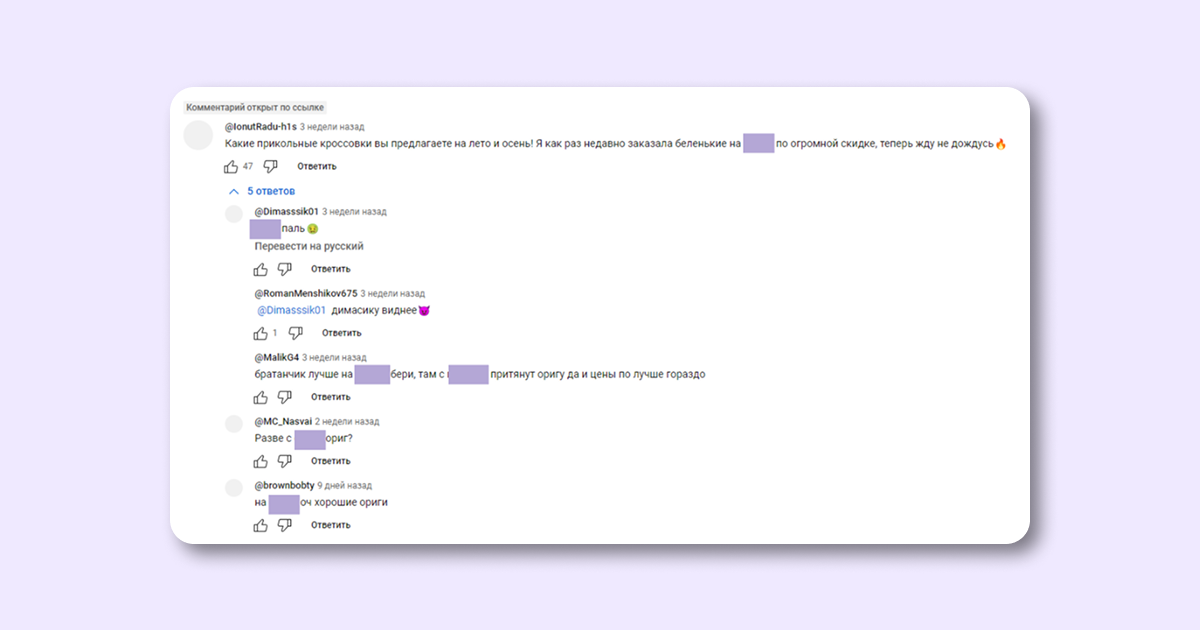1200x630 pixels.
Task: Open the @brownbobty profile avatar
Action: pyautogui.click(x=234, y=488)
